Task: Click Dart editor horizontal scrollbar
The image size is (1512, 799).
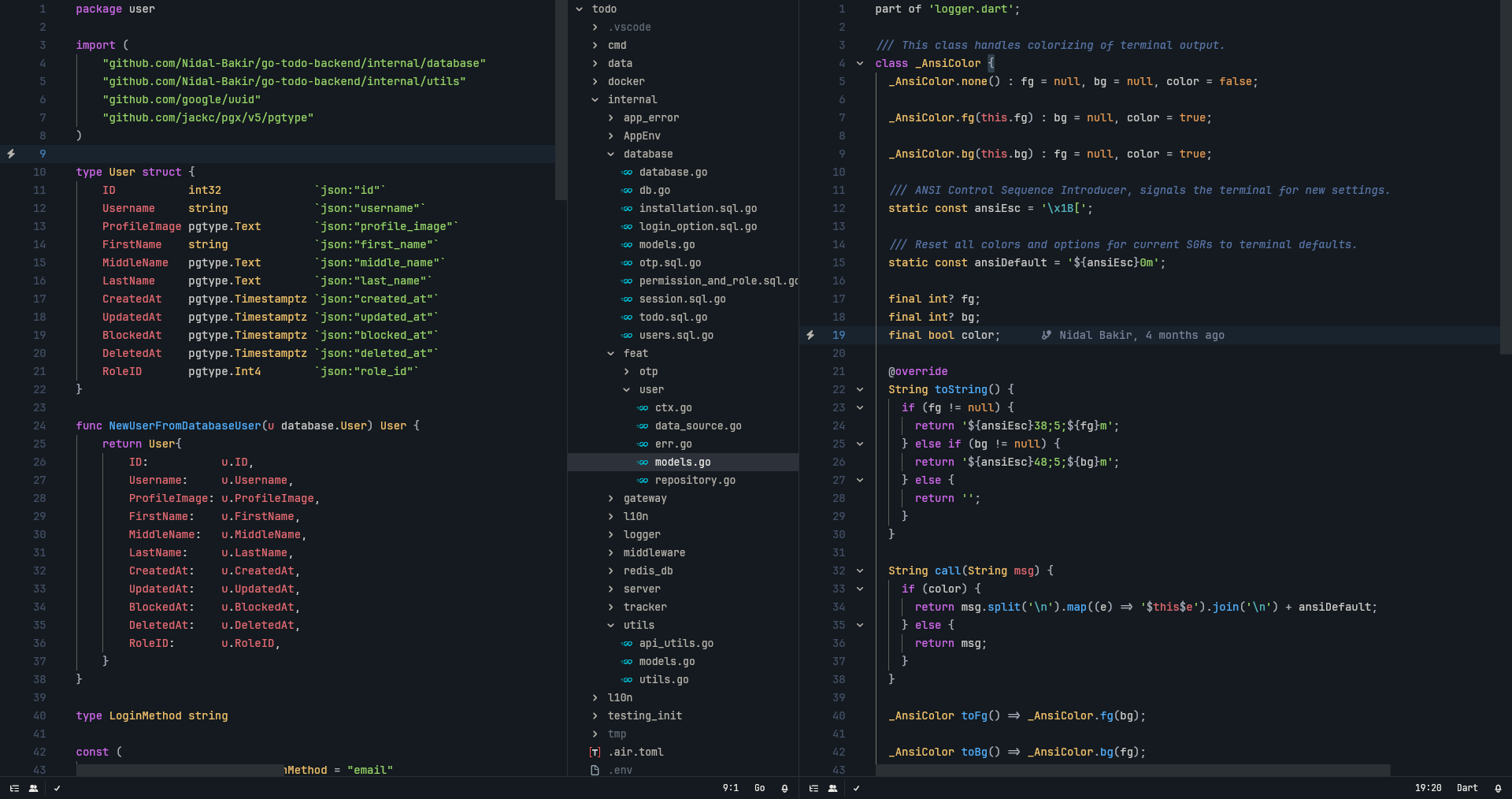Action: [x=1132, y=770]
